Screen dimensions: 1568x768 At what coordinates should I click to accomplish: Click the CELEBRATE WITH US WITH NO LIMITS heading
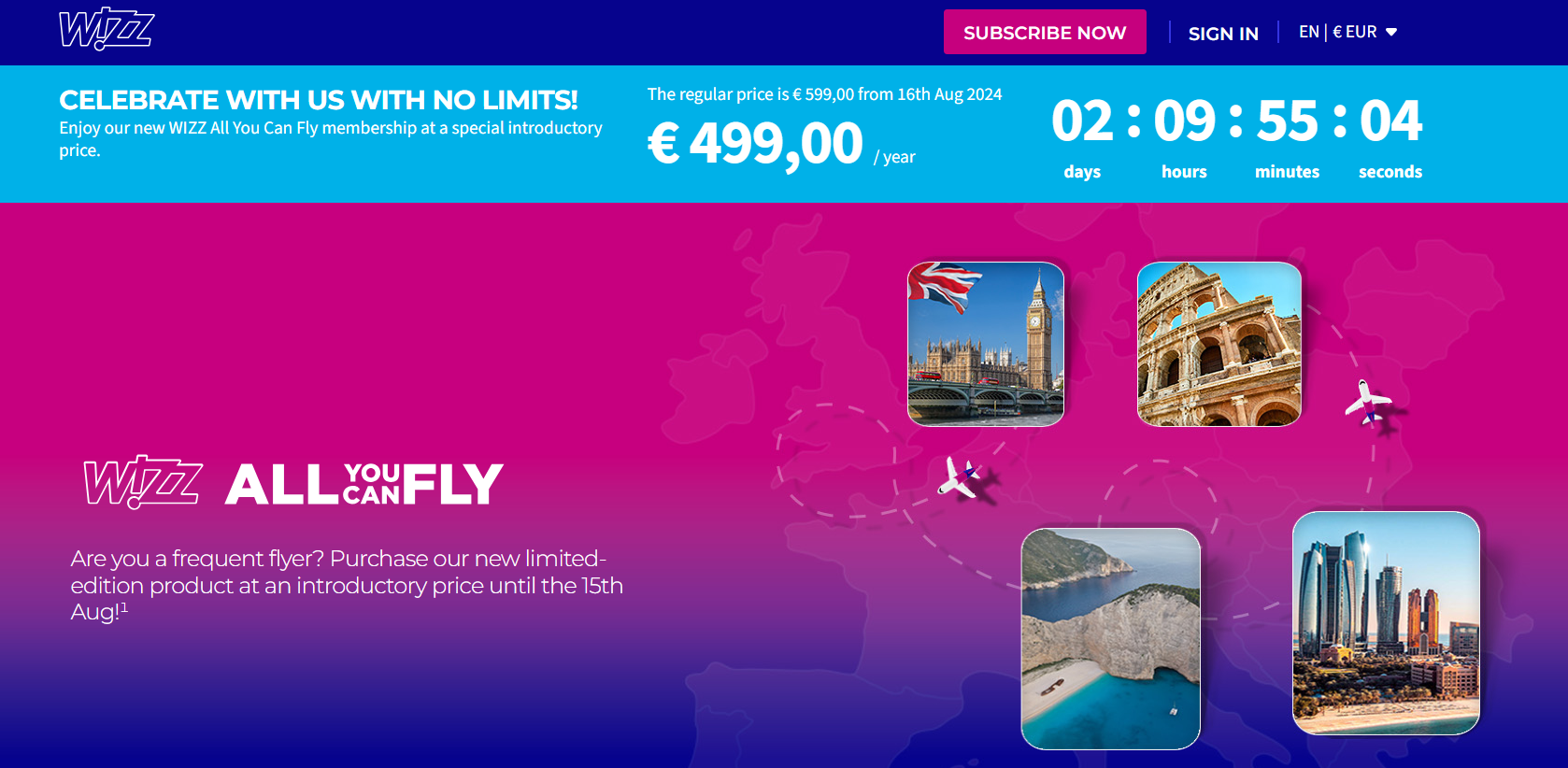click(319, 100)
